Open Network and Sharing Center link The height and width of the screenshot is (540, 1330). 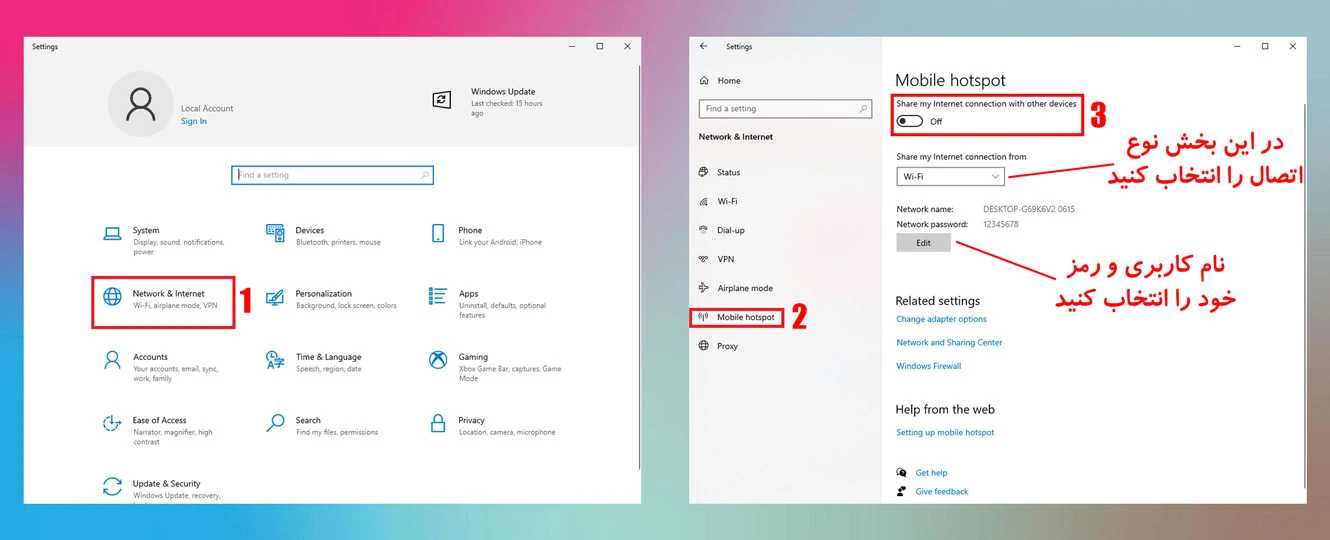pyautogui.click(x=949, y=342)
